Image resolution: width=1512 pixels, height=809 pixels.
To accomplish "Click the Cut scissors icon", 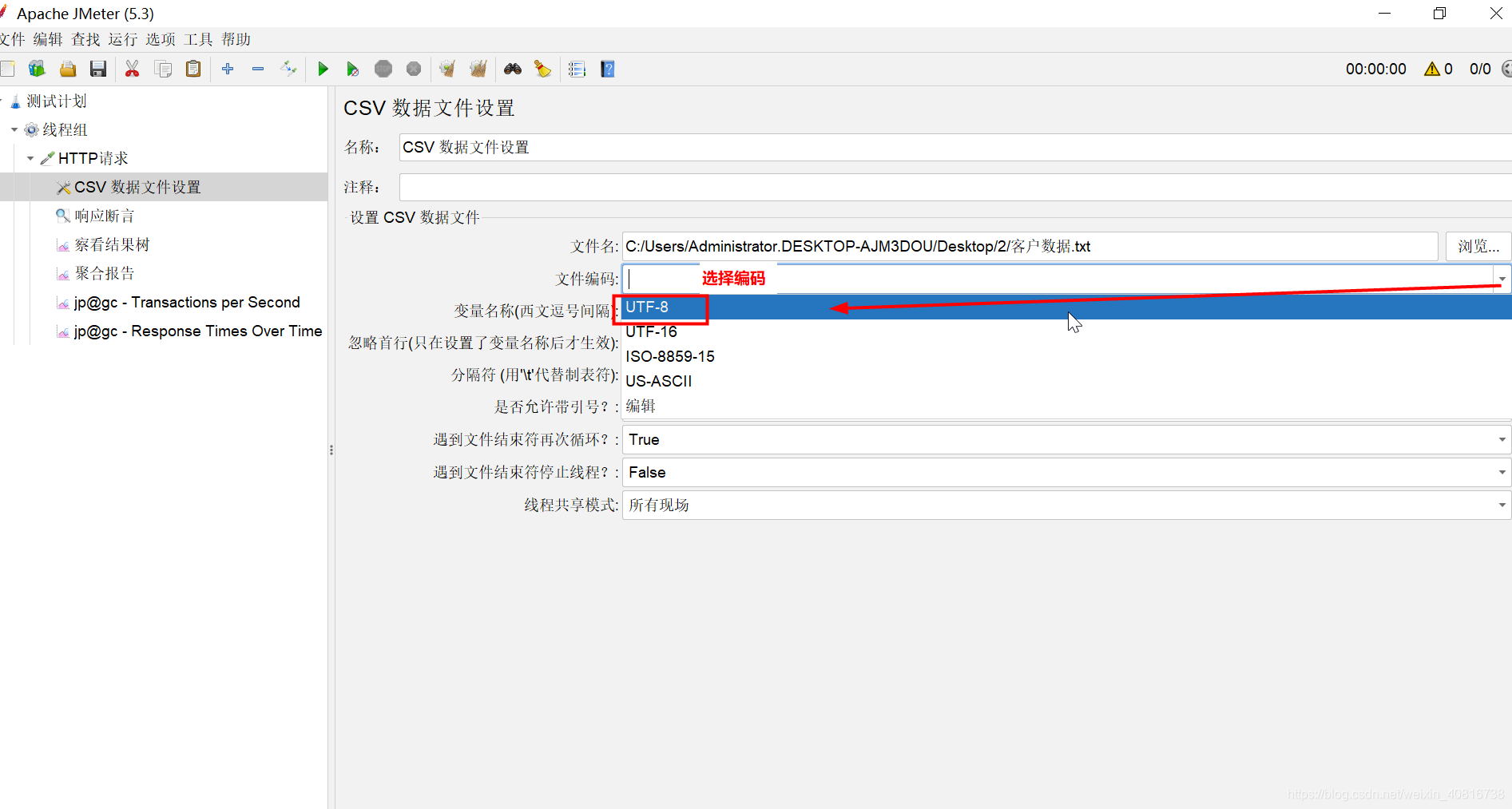I will 133,69.
